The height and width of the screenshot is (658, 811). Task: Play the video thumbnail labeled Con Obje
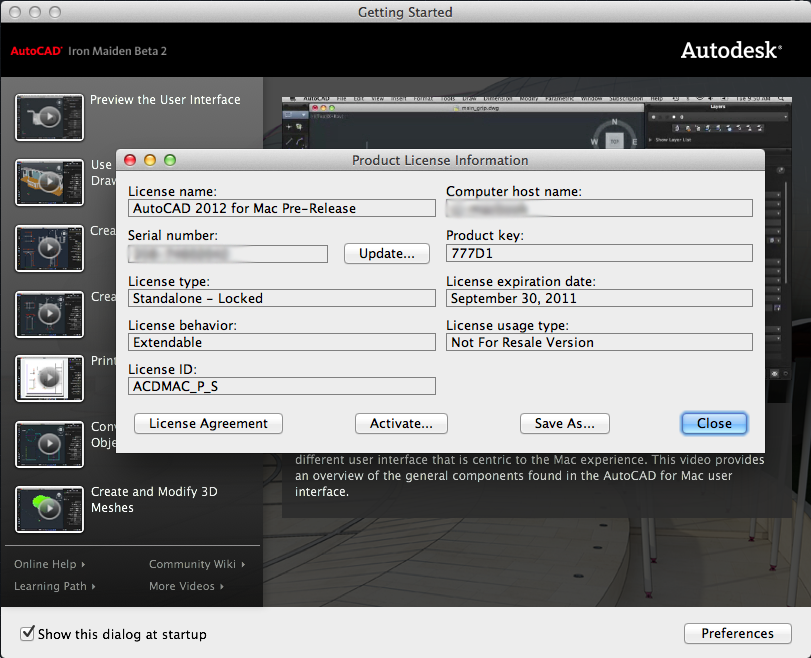49,444
